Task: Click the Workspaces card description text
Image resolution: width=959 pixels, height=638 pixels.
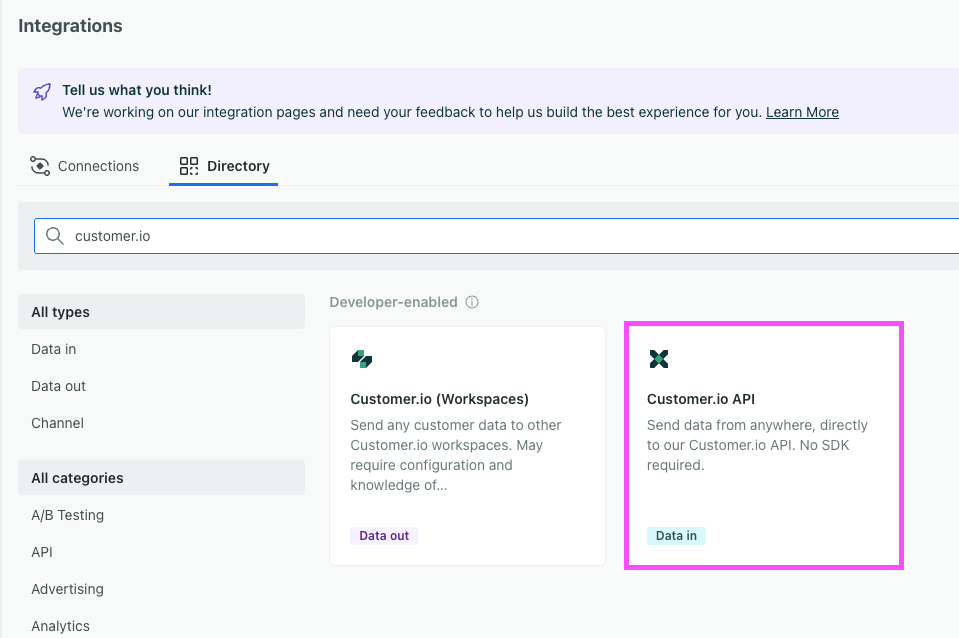Action: click(x=456, y=455)
